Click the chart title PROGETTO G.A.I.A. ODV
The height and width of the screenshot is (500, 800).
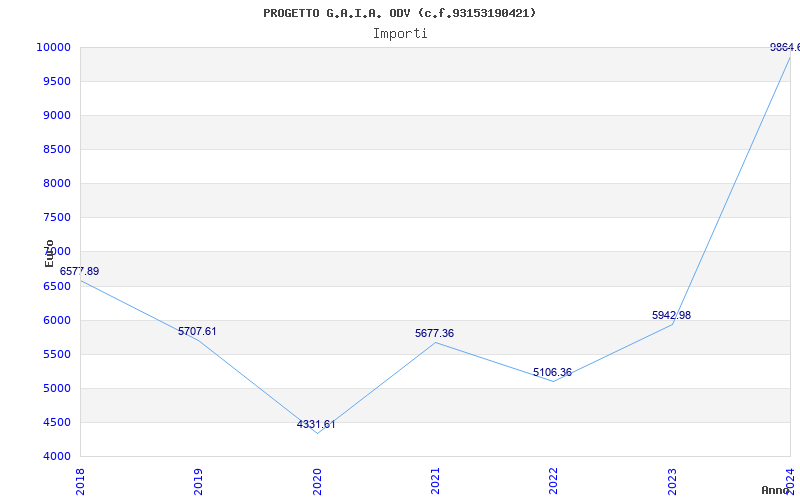(399, 13)
